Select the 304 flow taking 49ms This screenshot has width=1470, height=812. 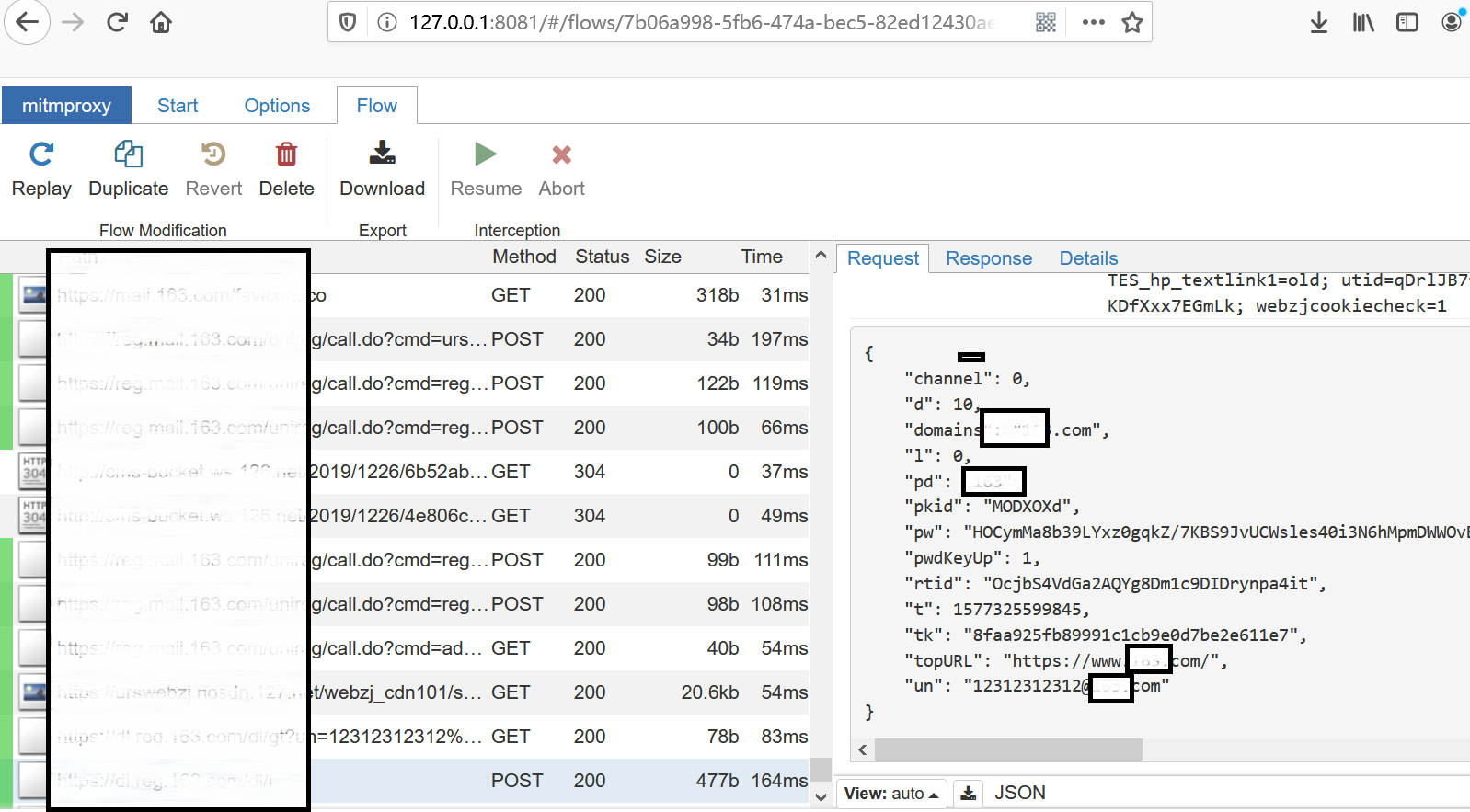(x=405, y=516)
